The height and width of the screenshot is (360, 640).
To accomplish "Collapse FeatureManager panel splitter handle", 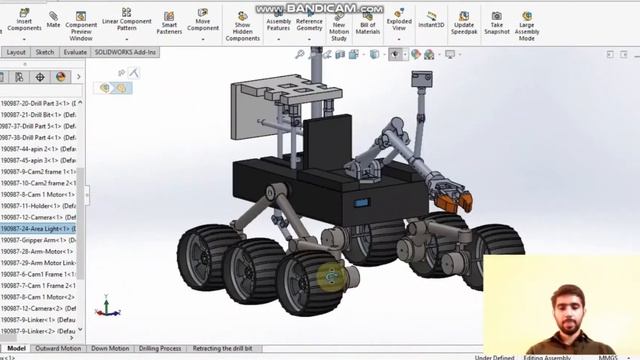I will pos(87,195).
